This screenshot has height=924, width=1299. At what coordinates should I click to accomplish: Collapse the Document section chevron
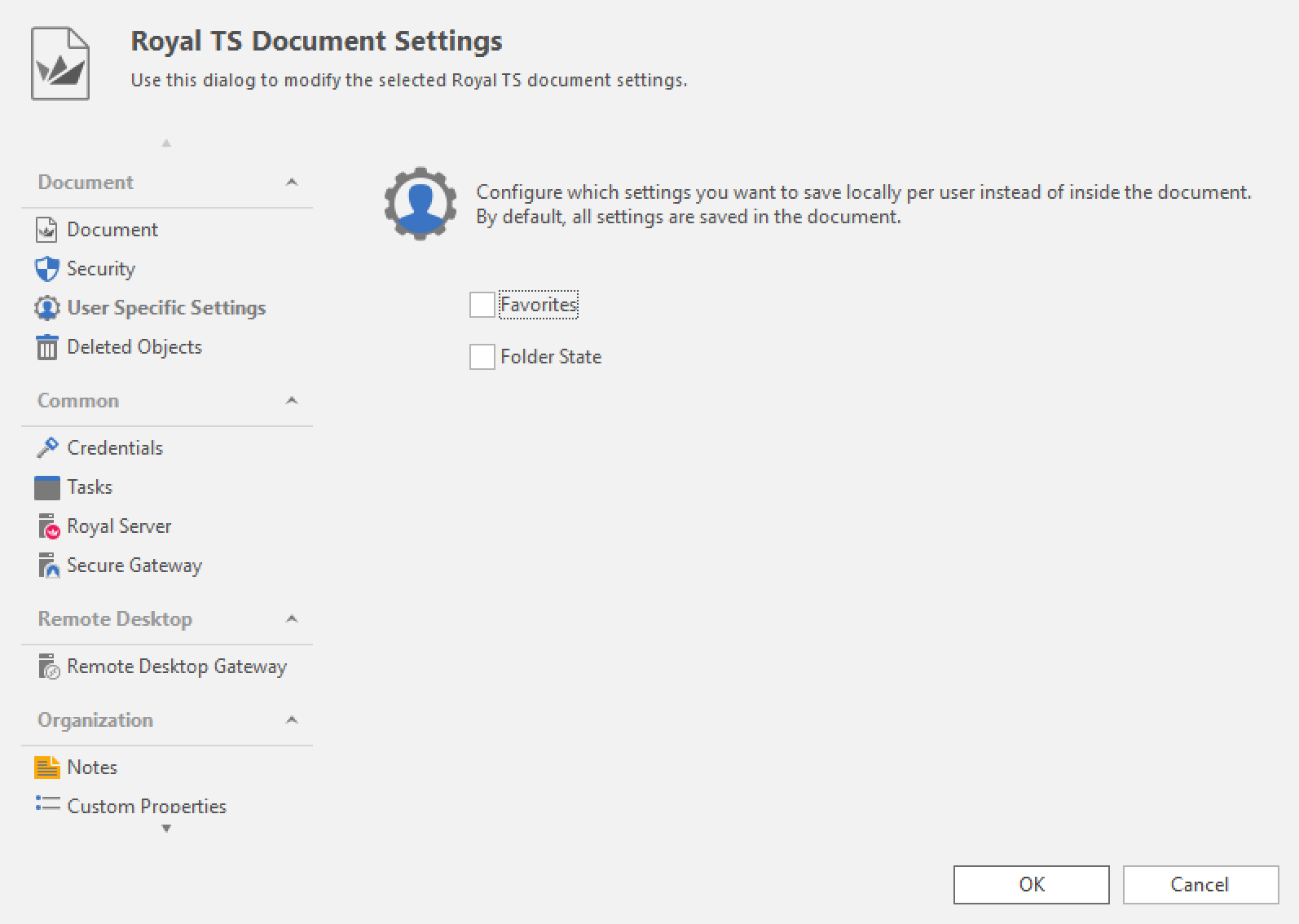(x=292, y=183)
